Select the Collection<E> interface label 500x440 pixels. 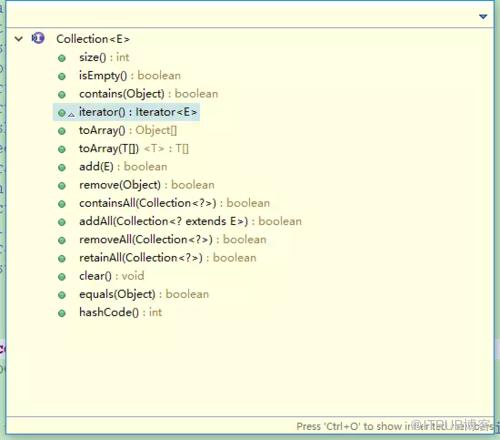tap(93, 39)
